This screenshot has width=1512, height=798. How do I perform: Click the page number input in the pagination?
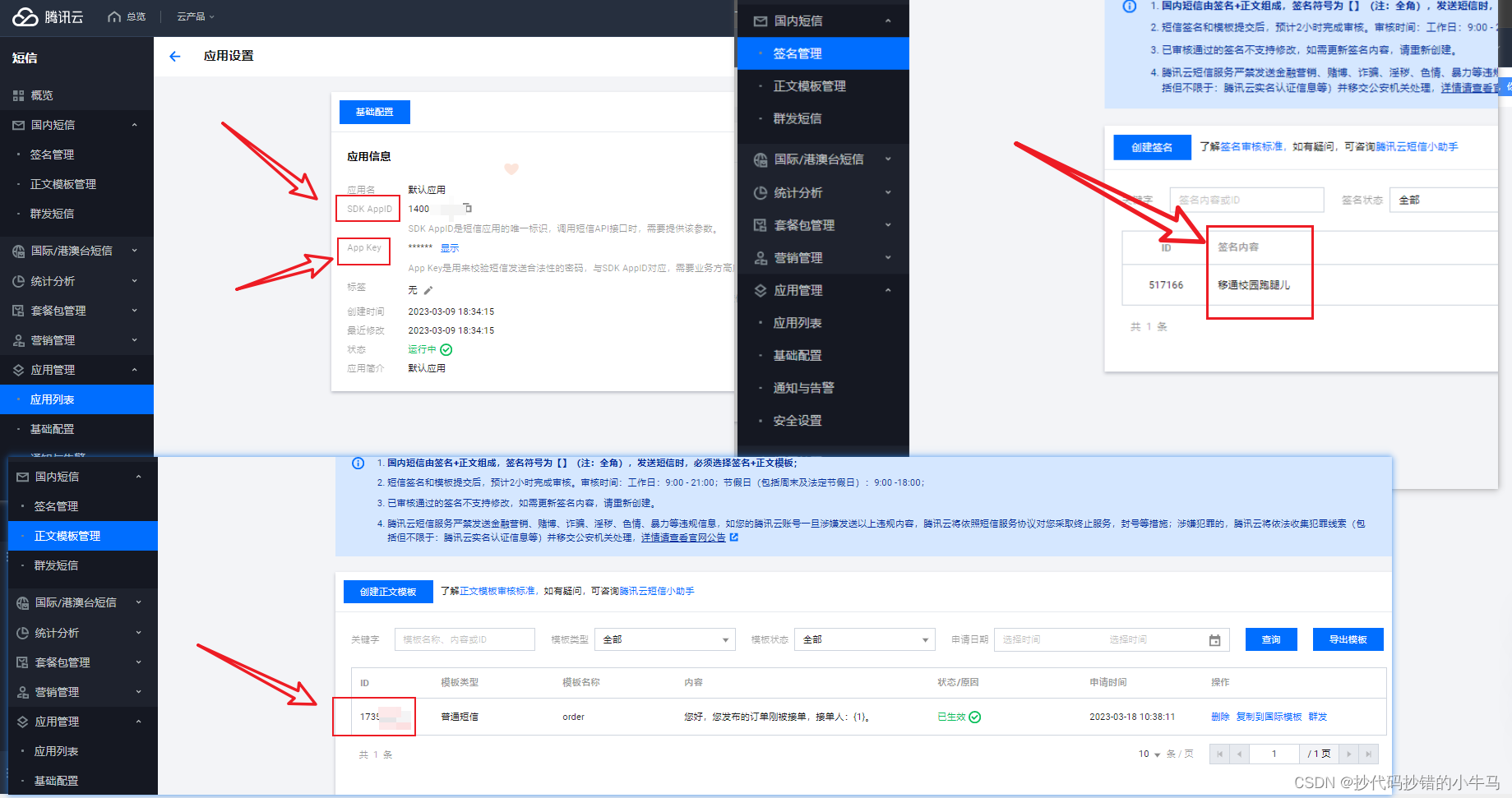tap(1274, 754)
